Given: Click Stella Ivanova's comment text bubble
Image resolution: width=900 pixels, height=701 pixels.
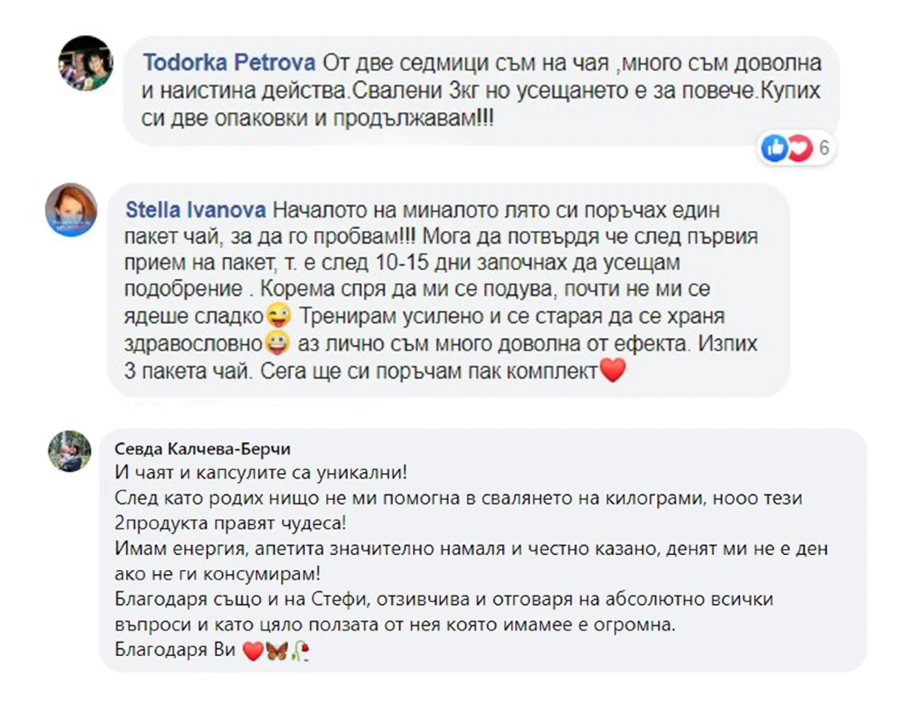Looking at the screenshot, I should [448, 290].
